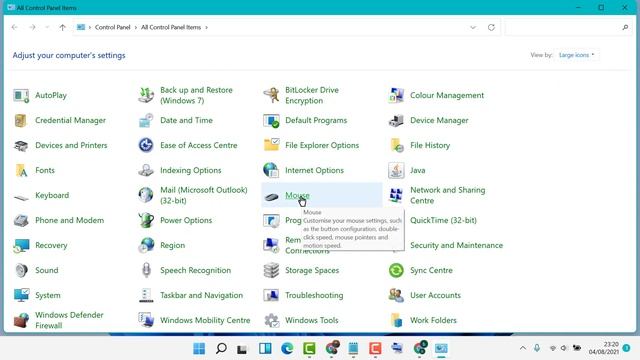Expand chevron after Control Panel breadcrumb
Viewport: 640px width, 360px height.
pos(136,27)
